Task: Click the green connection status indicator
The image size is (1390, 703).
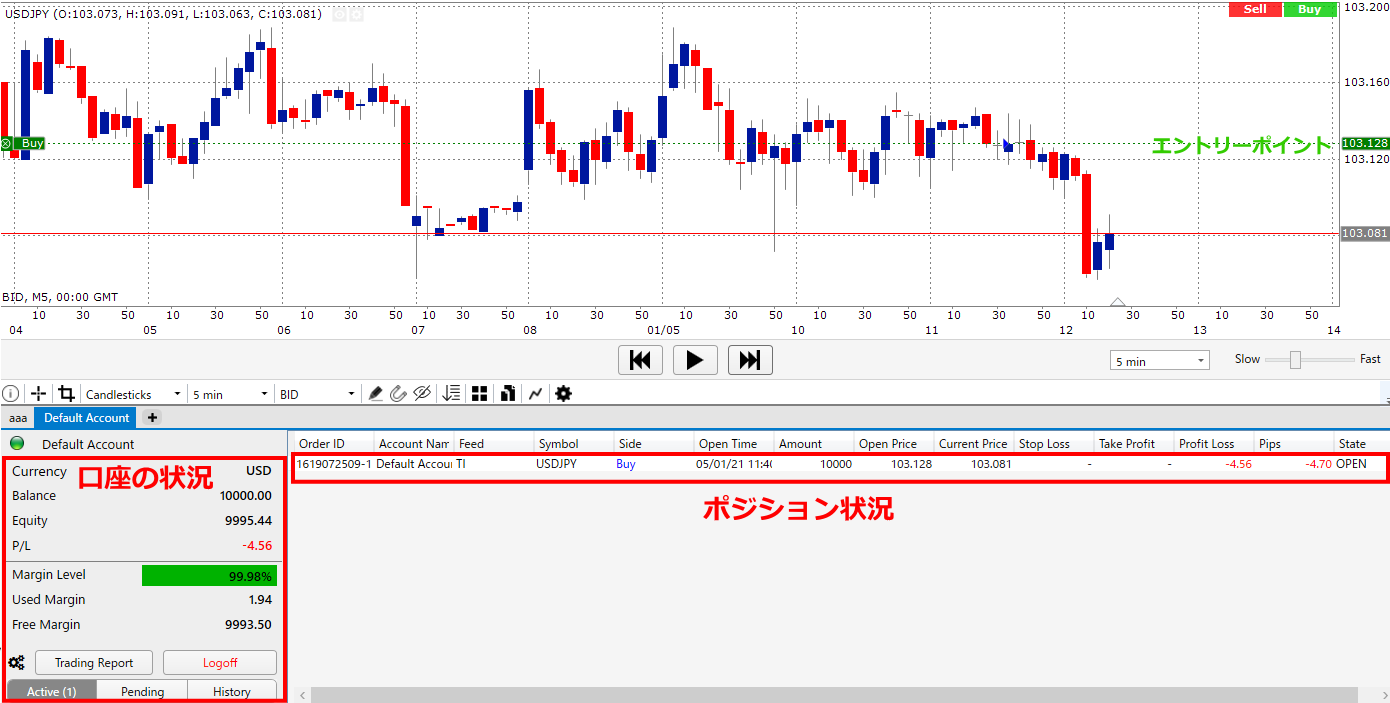Action: [17, 443]
